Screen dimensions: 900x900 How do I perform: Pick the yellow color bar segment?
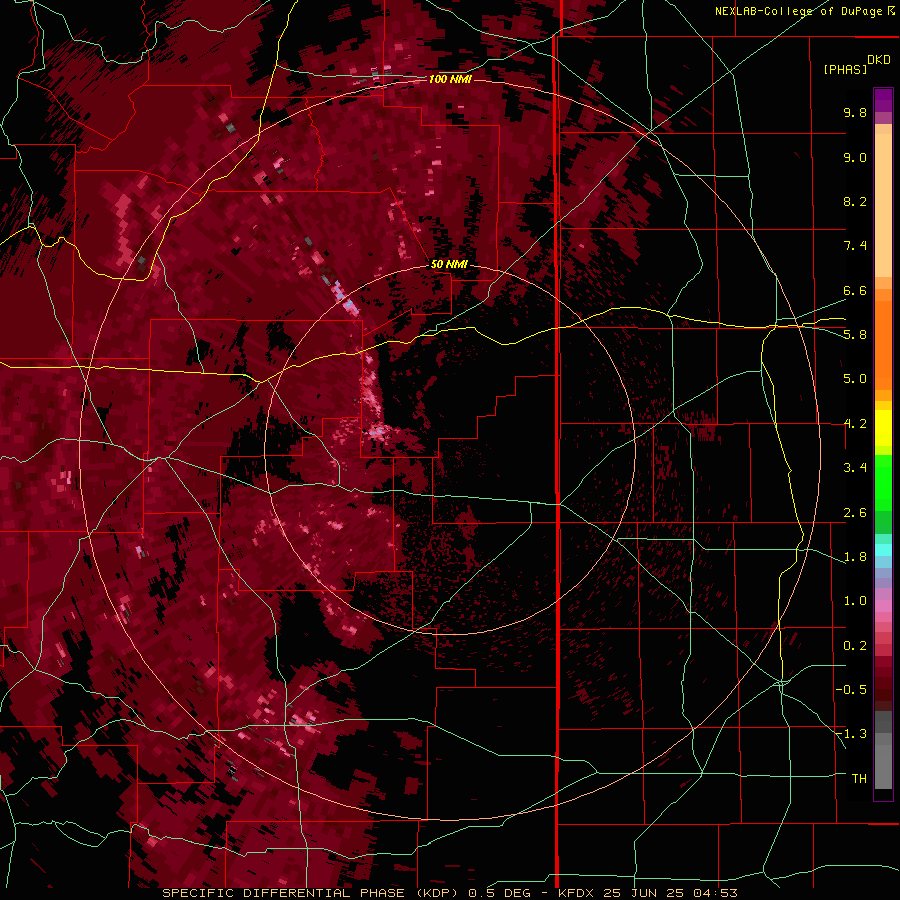(x=883, y=428)
